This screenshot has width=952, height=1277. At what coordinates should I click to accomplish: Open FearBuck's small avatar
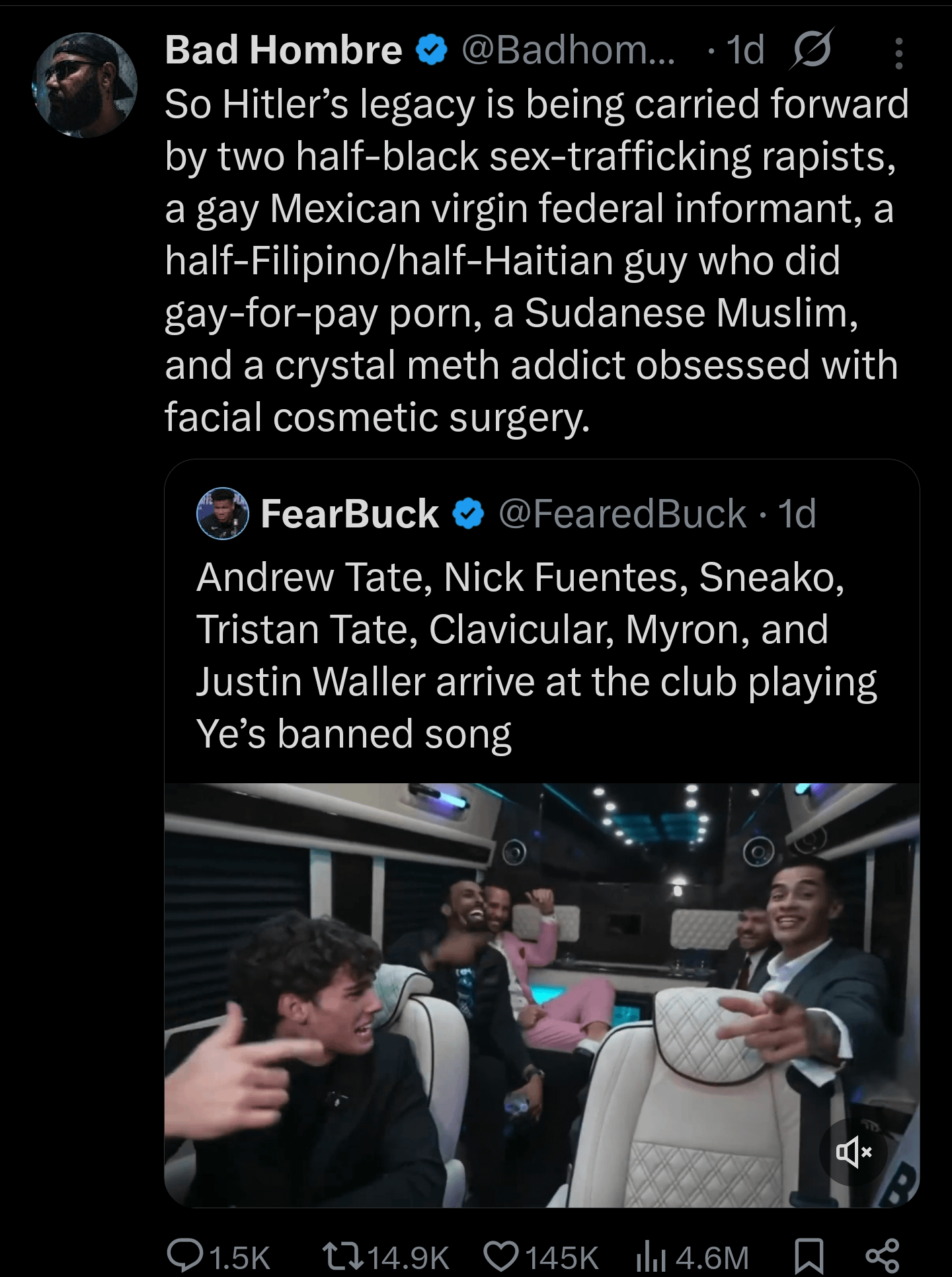click(223, 514)
